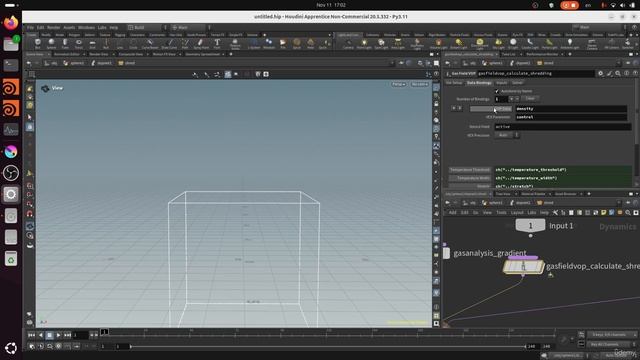
Task: Click the obj path in the viewport path bar
Action: (x=51, y=63)
